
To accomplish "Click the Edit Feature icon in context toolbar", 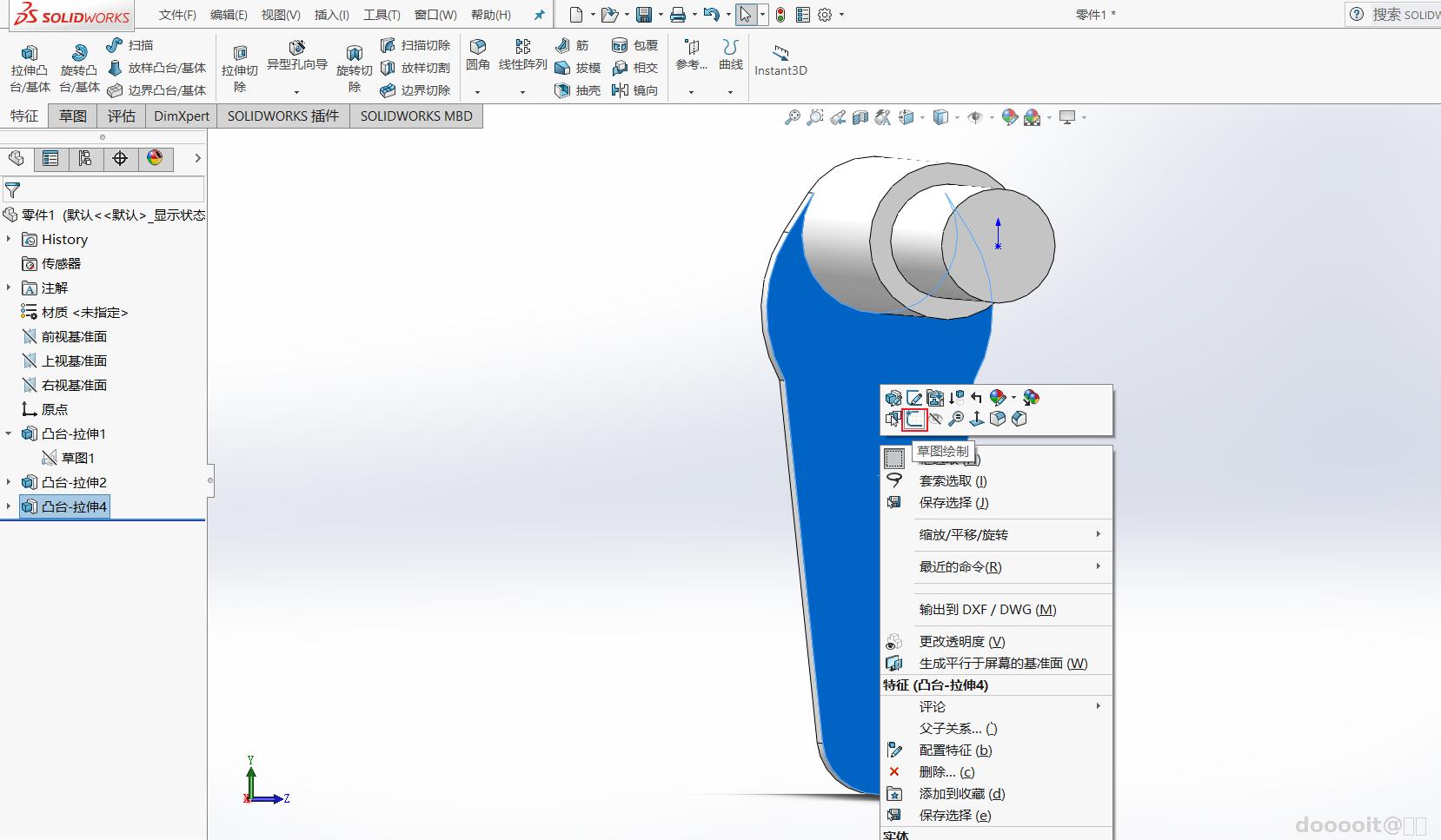I will (x=893, y=398).
